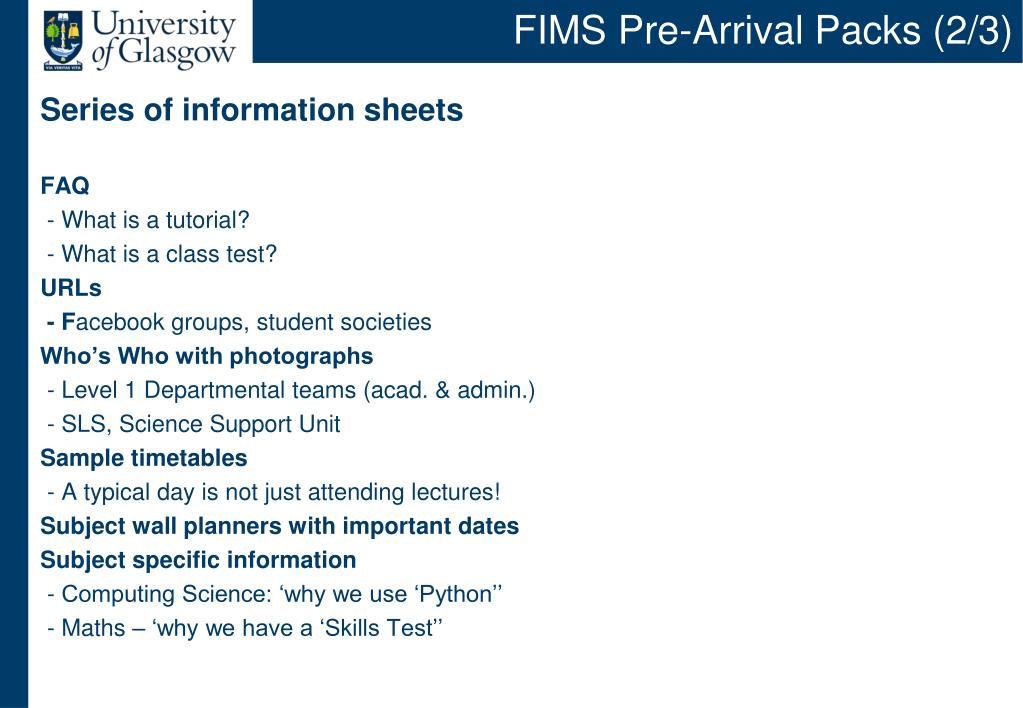Select the FAQ heading
The width and height of the screenshot is (1023, 708).
(x=65, y=185)
